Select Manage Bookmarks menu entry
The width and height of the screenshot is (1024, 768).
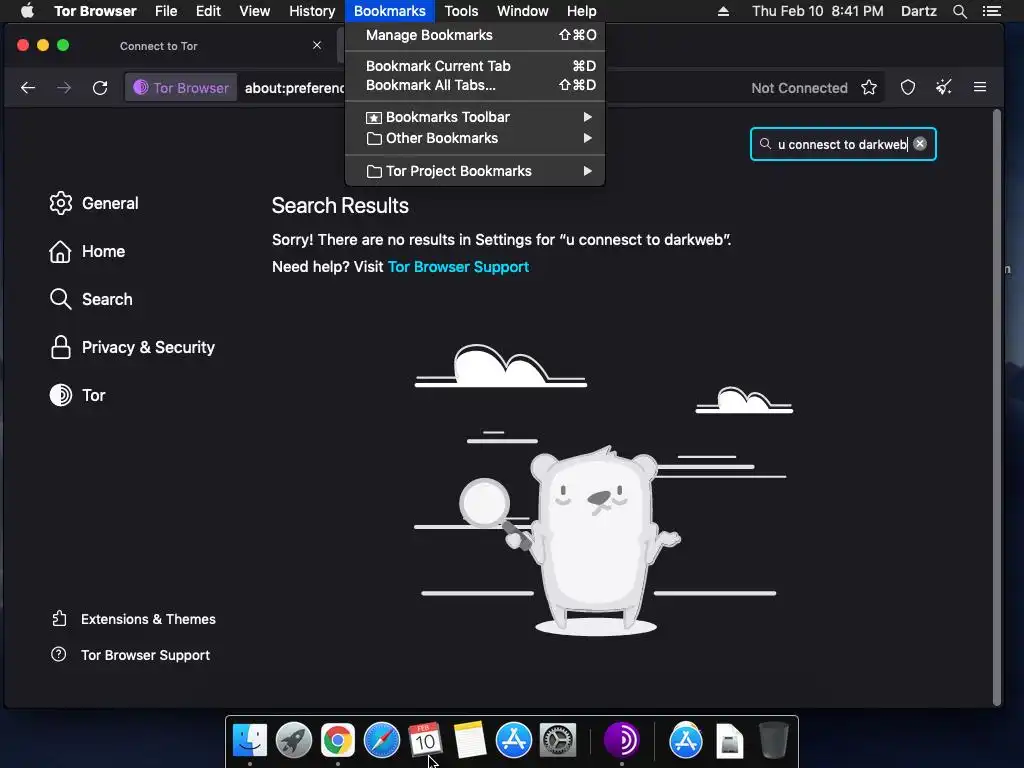coord(475,35)
